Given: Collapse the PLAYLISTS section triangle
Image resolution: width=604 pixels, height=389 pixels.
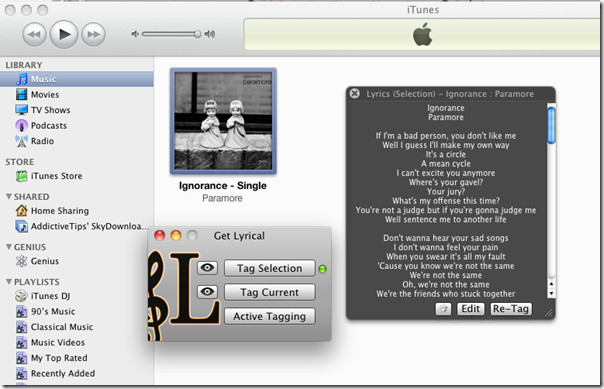Looking at the screenshot, I should point(8,282).
